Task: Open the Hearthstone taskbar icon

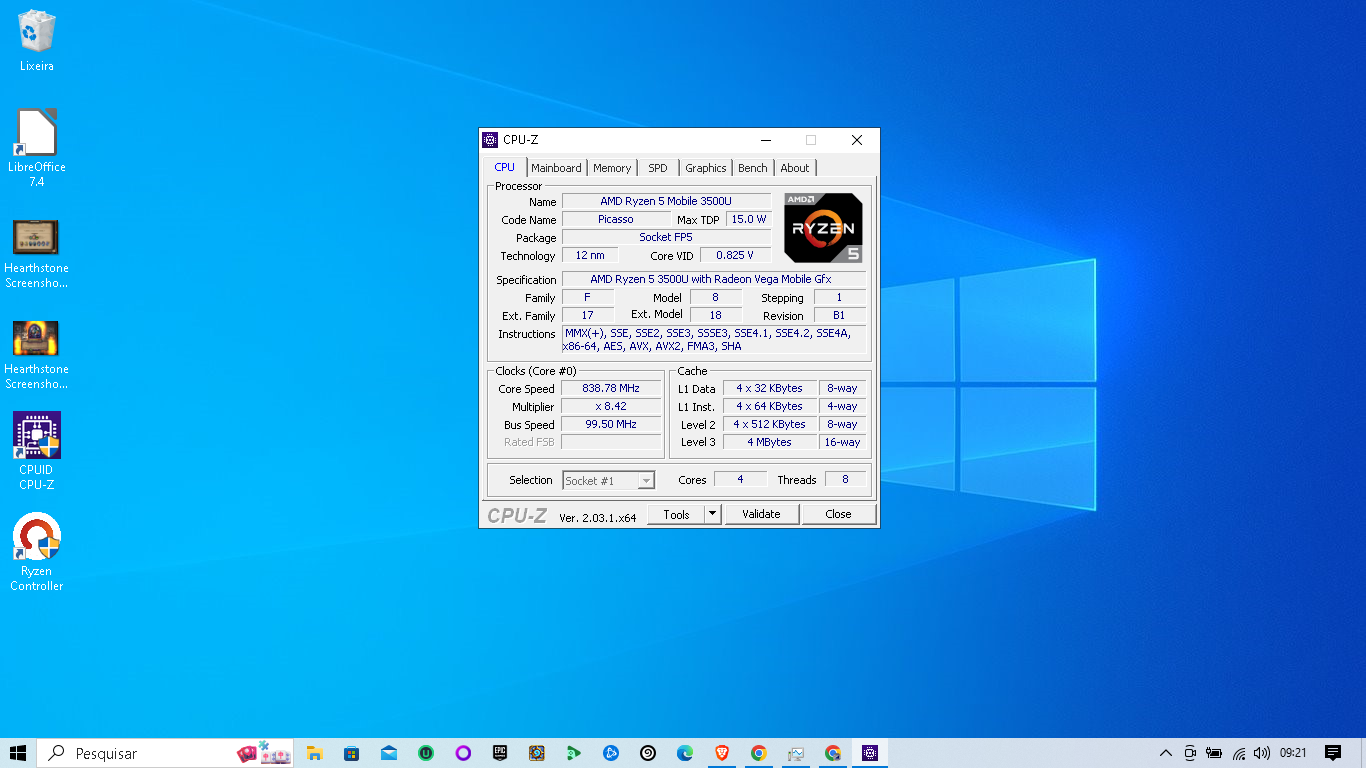Action: tap(537, 753)
